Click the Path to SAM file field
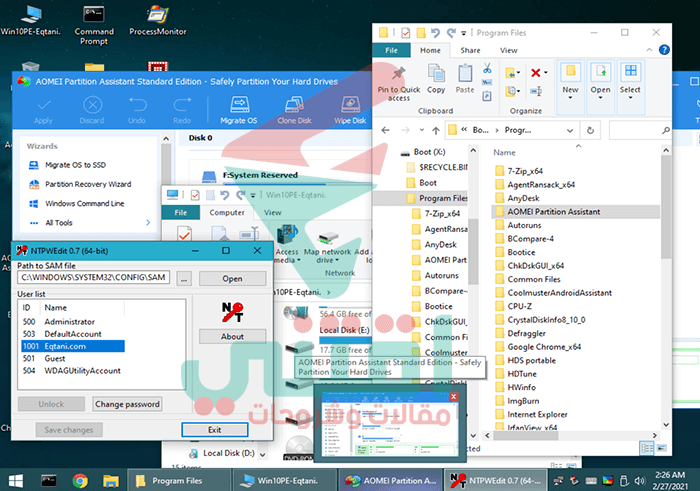Viewport: 700px width, 491px height. 94,278
